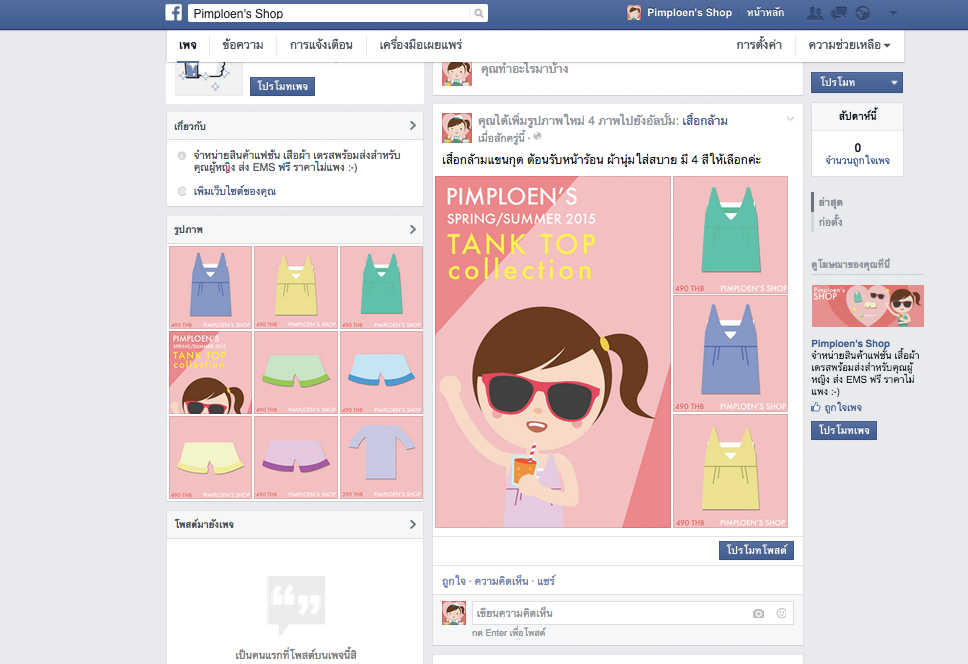Click post author avatar on tank top post
This screenshot has width=968, height=664.
tap(457, 128)
